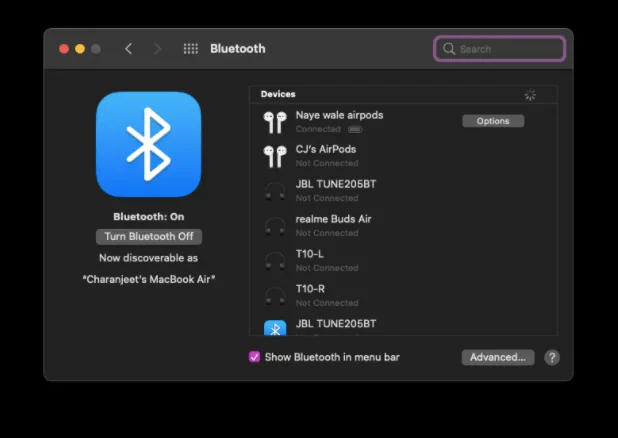Screen dimensions: 618x438
Task: Open the show-all preferences grid
Action: pos(190,49)
